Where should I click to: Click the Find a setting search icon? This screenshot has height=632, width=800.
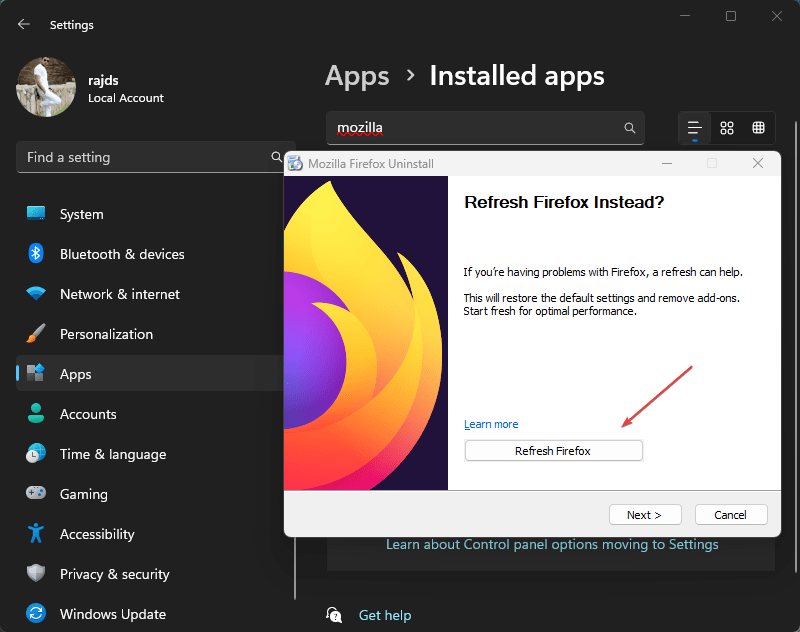click(276, 157)
